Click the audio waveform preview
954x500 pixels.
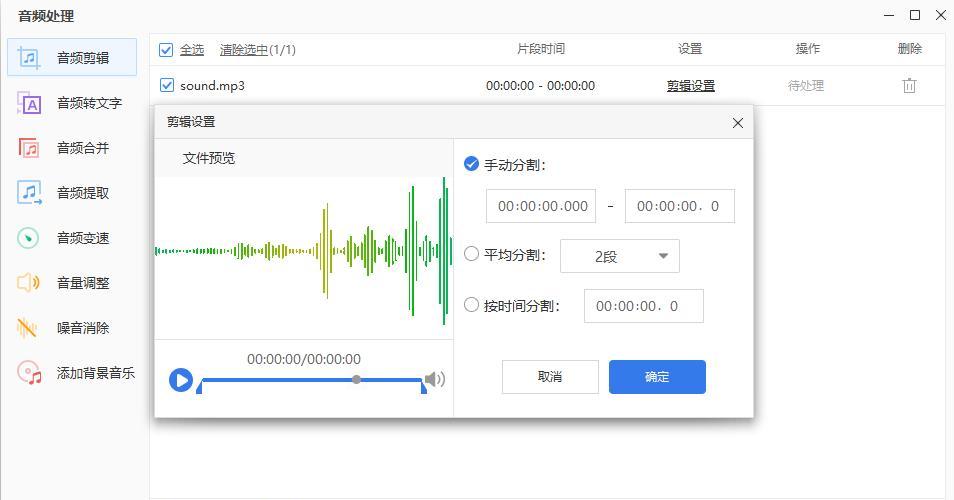(304, 251)
